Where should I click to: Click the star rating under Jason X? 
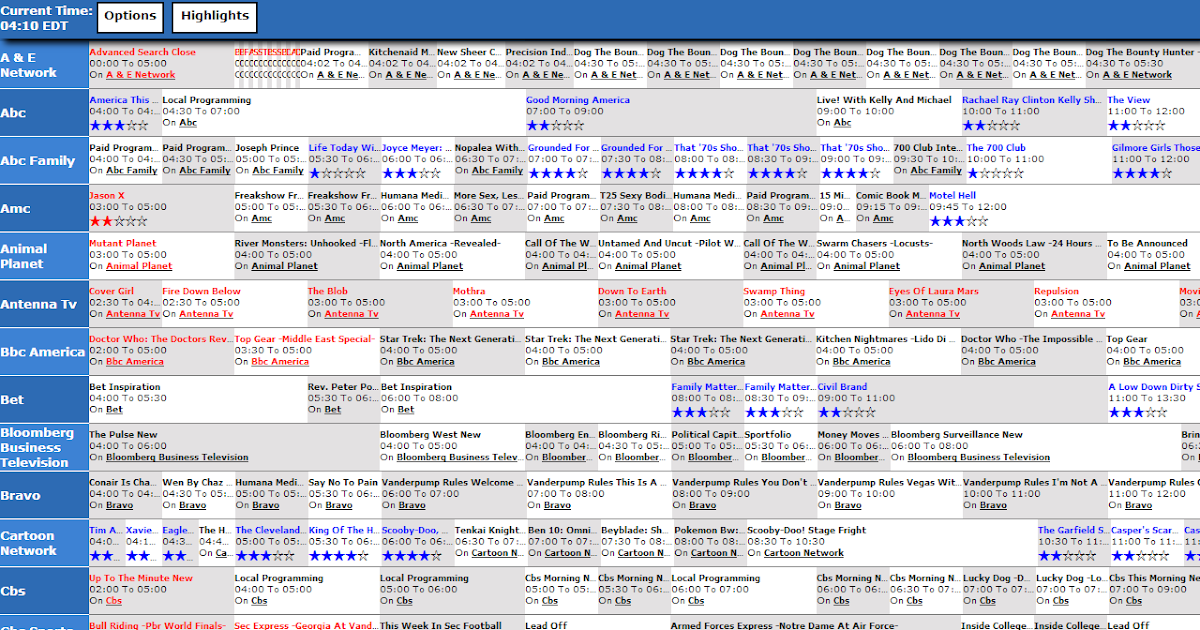(x=119, y=221)
